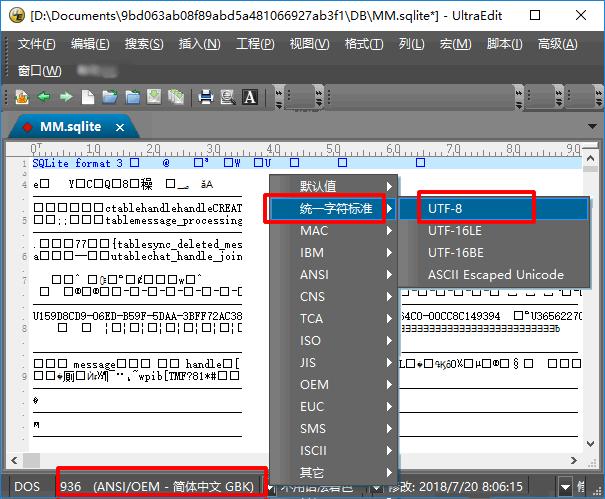
Task: Click the back arrow toolbar icon
Action: 44,97
